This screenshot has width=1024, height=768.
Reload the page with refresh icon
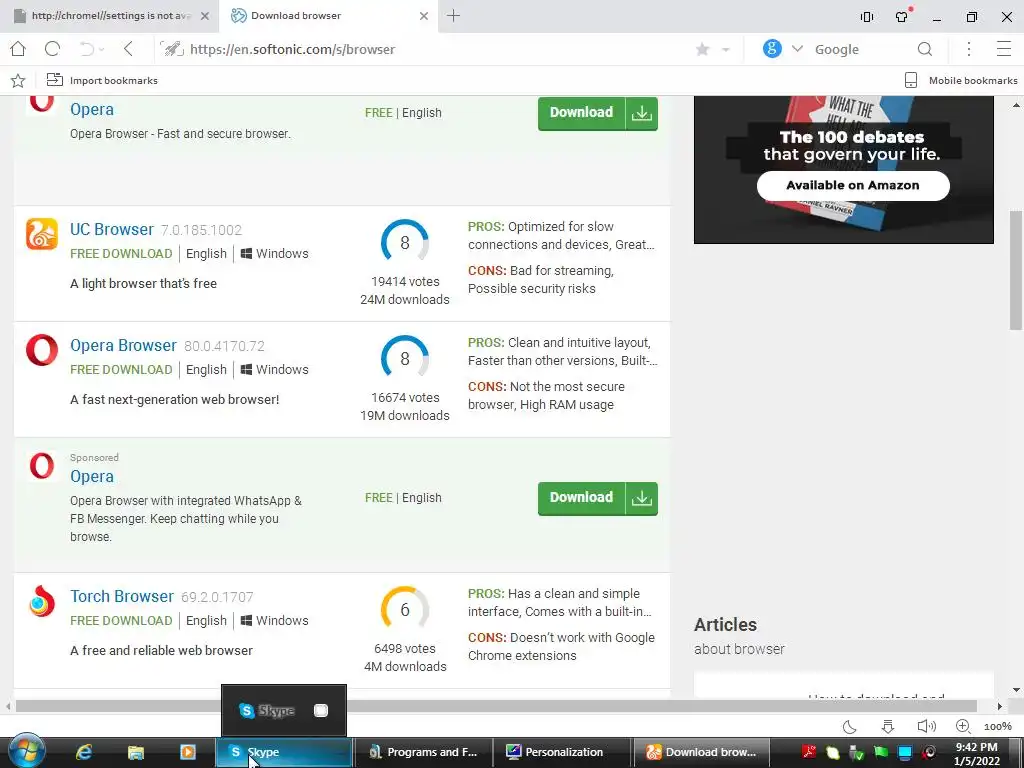(x=52, y=49)
